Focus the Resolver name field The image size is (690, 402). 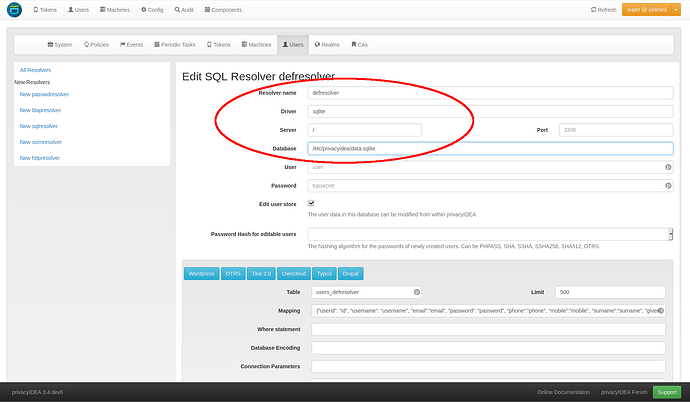click(490, 93)
